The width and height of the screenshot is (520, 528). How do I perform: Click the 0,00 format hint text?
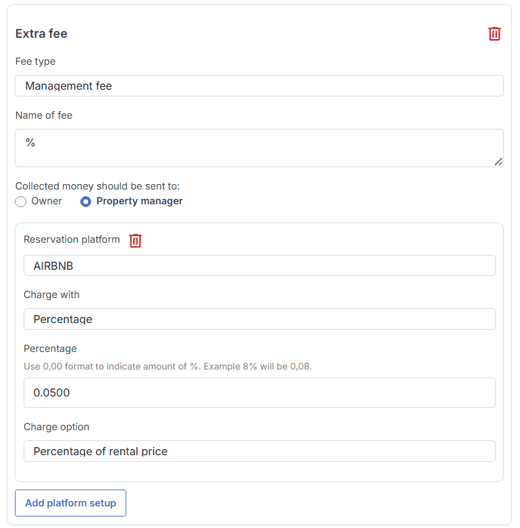point(167,366)
